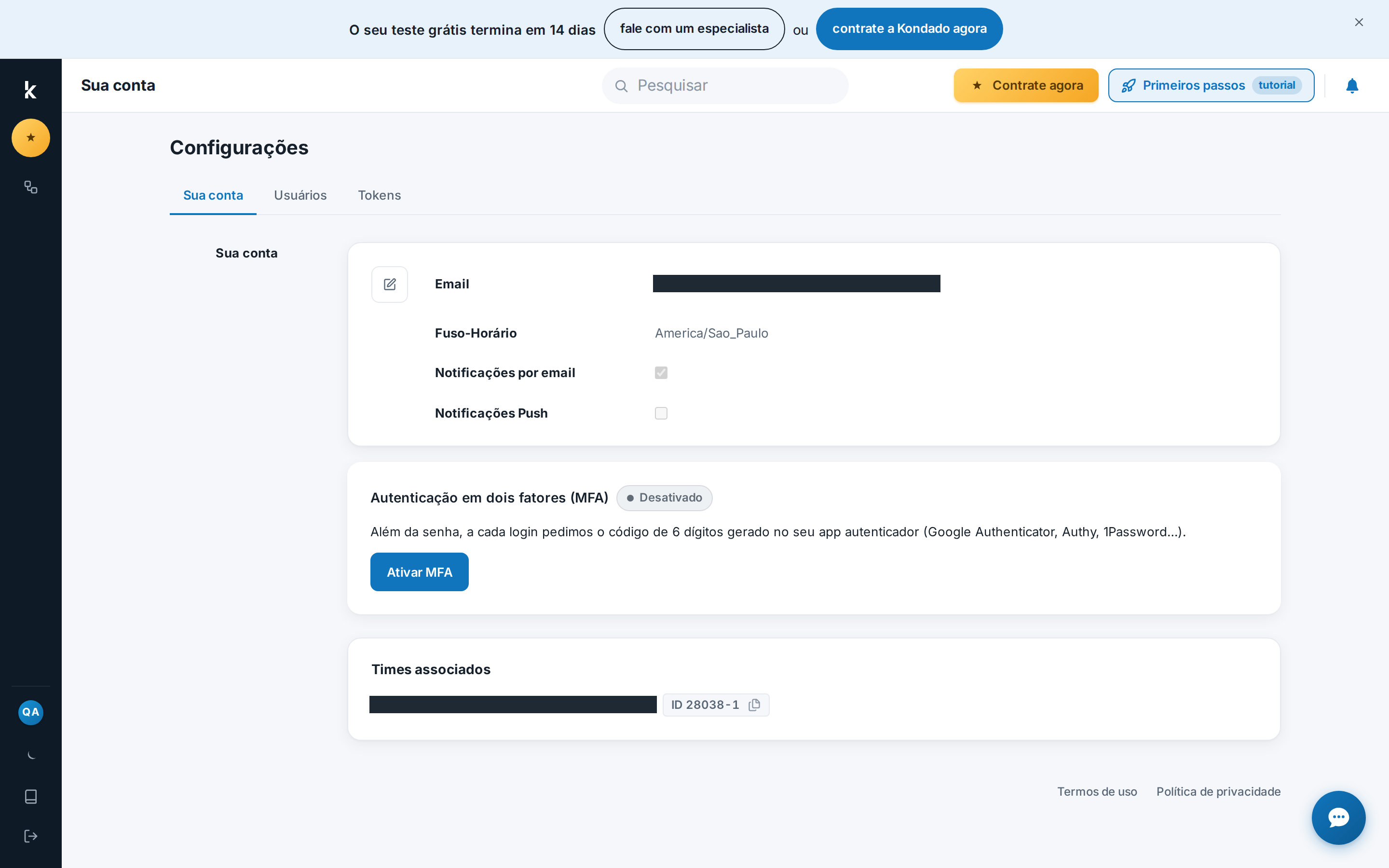Image resolution: width=1389 pixels, height=868 pixels.
Task: Open the Termos de uso link
Action: click(x=1097, y=792)
